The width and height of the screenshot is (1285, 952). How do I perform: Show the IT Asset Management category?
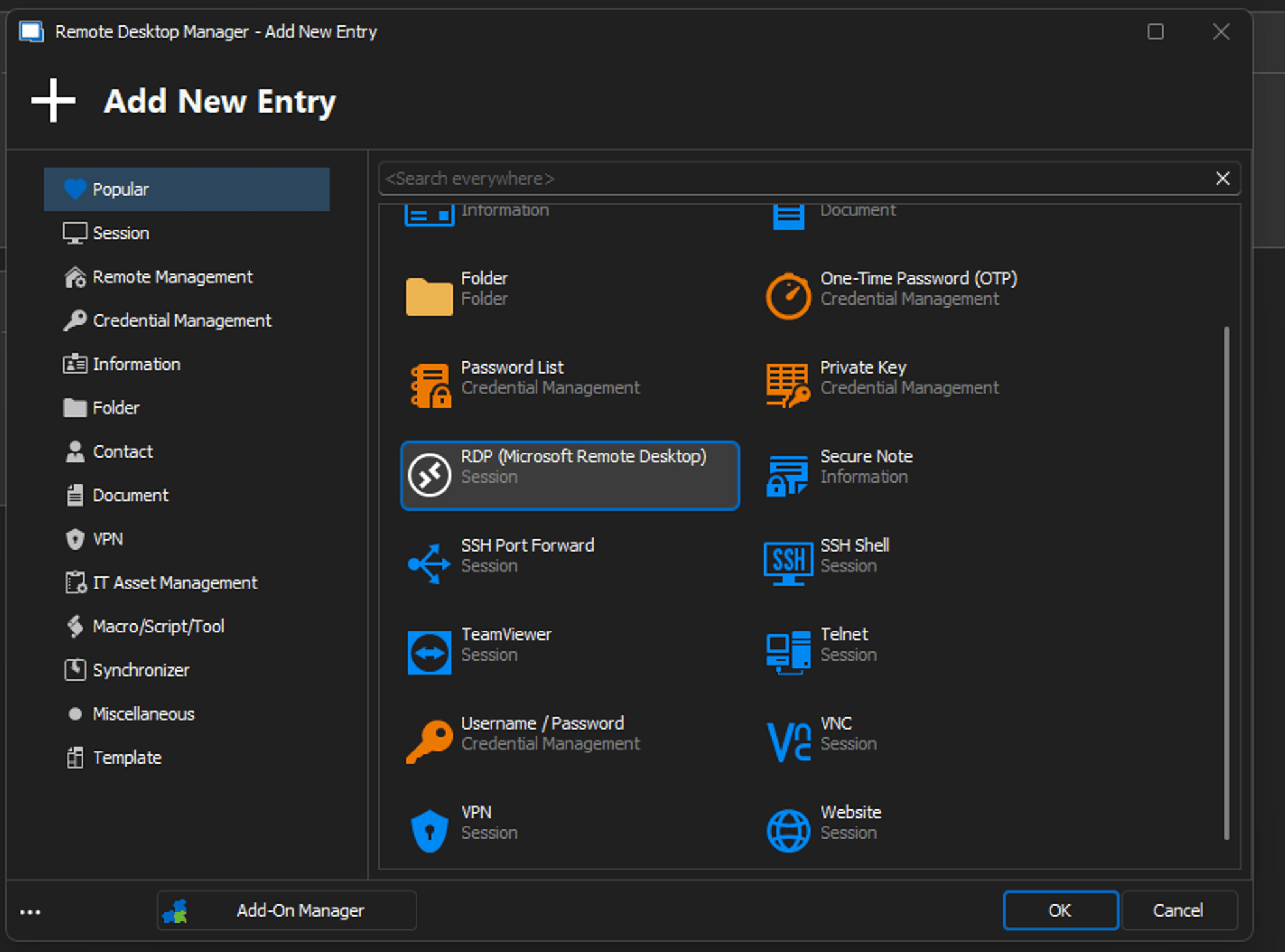click(175, 583)
